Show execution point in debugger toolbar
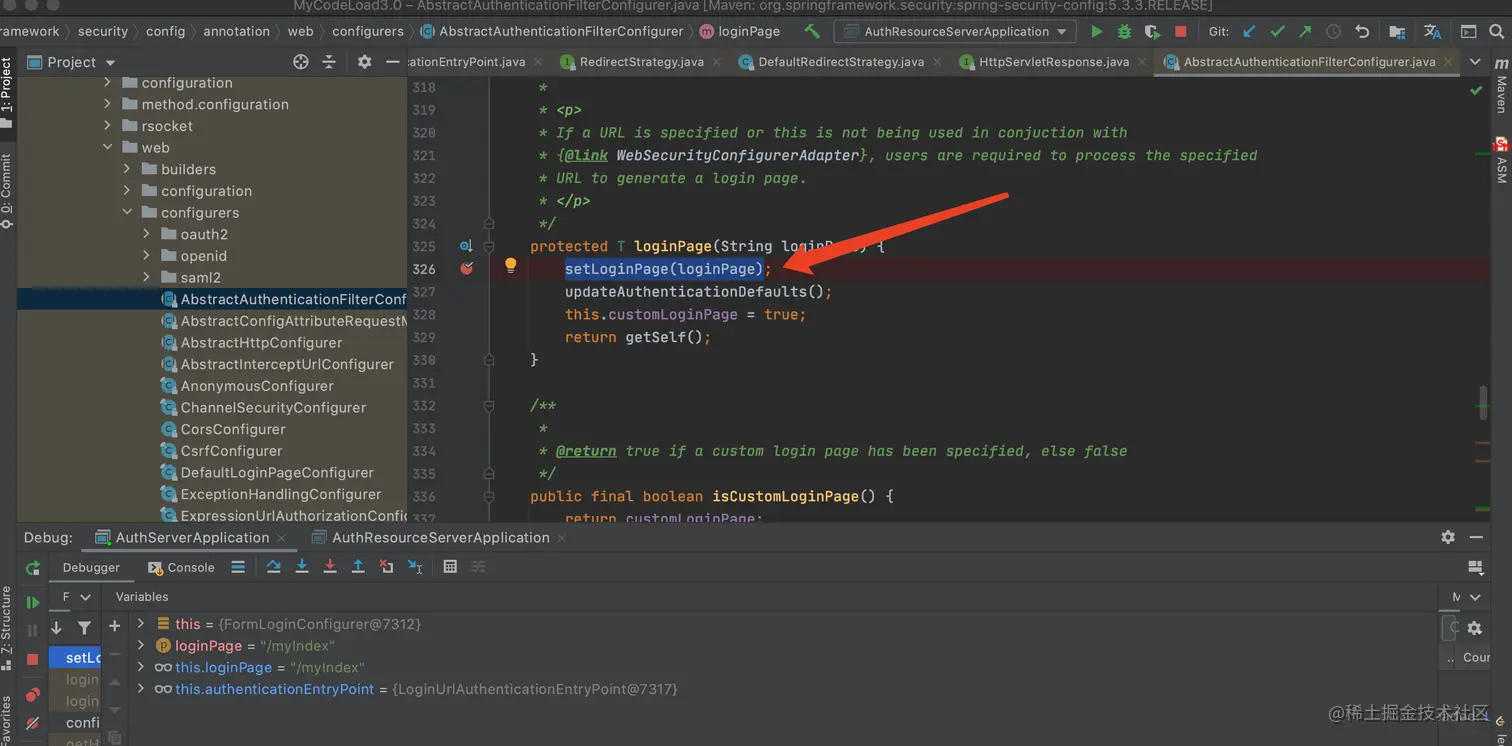 coord(238,567)
